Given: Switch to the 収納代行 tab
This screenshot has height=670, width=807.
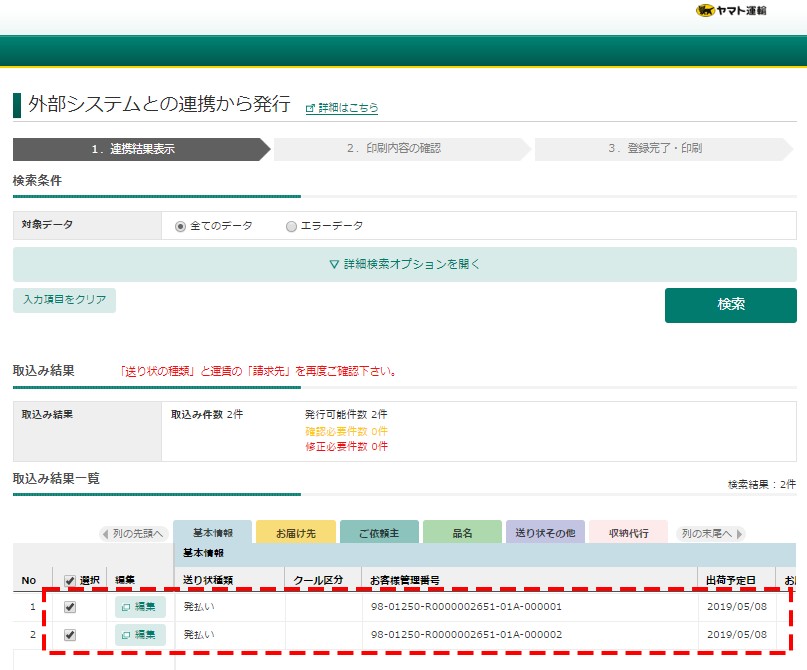Looking at the screenshot, I should click(x=628, y=533).
